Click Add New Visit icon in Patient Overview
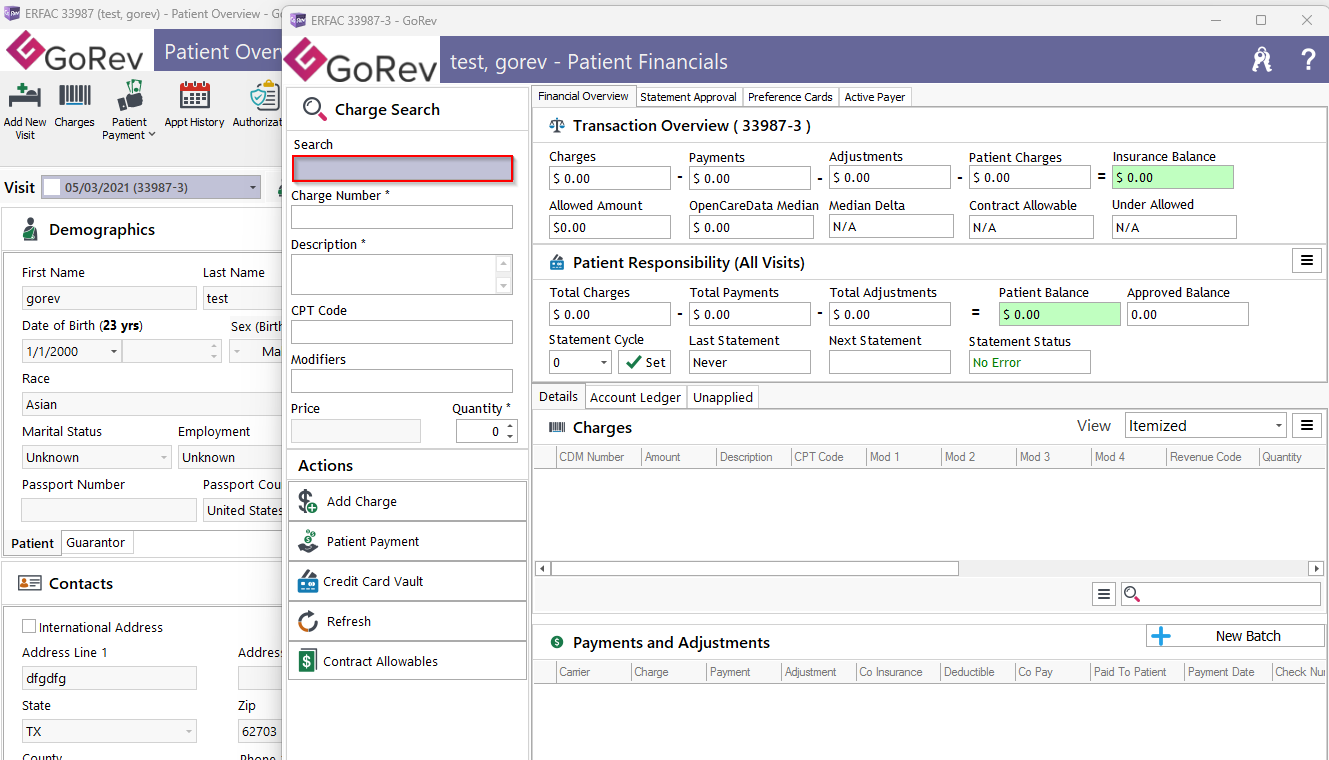The height and width of the screenshot is (760, 1329). click(24, 97)
